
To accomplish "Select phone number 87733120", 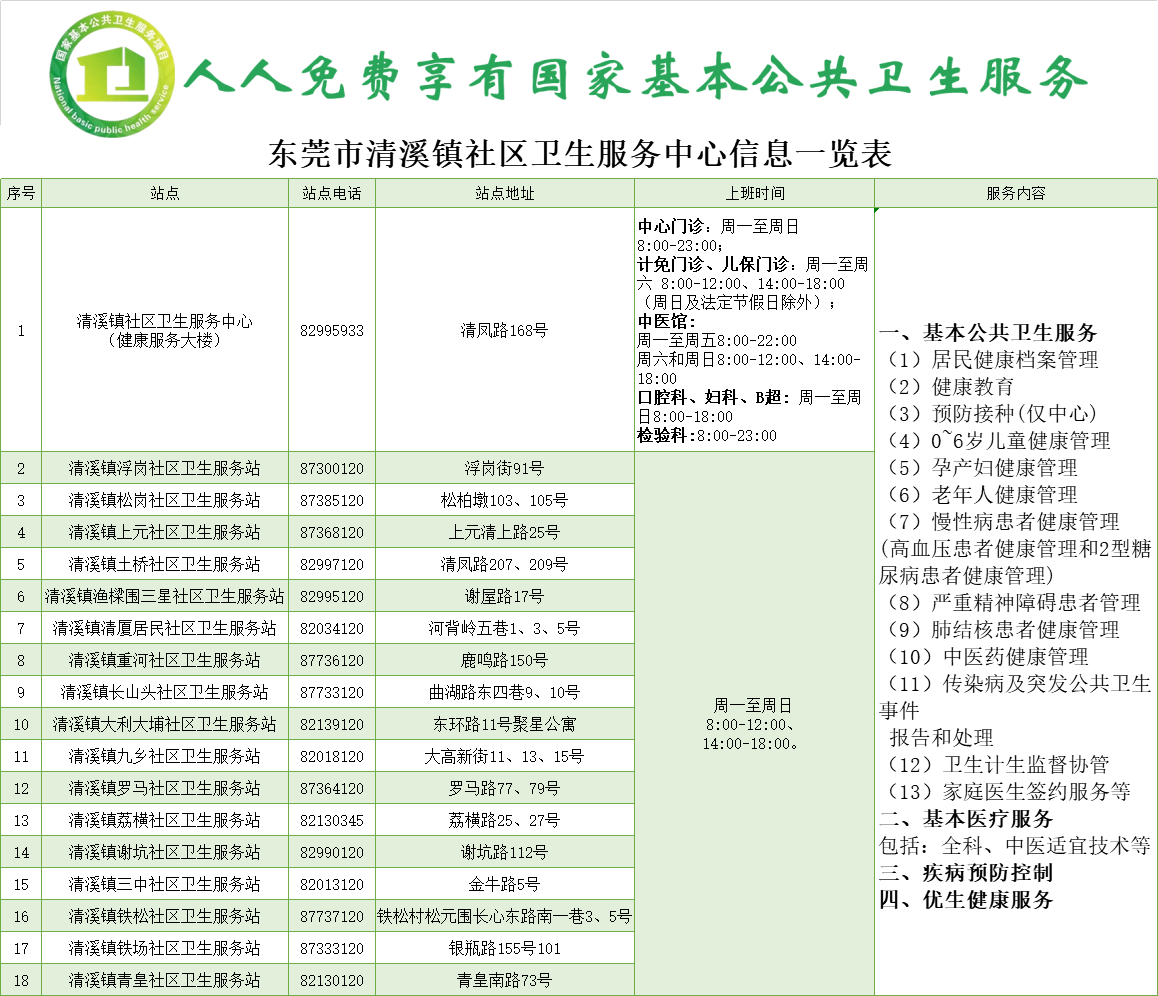I will 332,693.
